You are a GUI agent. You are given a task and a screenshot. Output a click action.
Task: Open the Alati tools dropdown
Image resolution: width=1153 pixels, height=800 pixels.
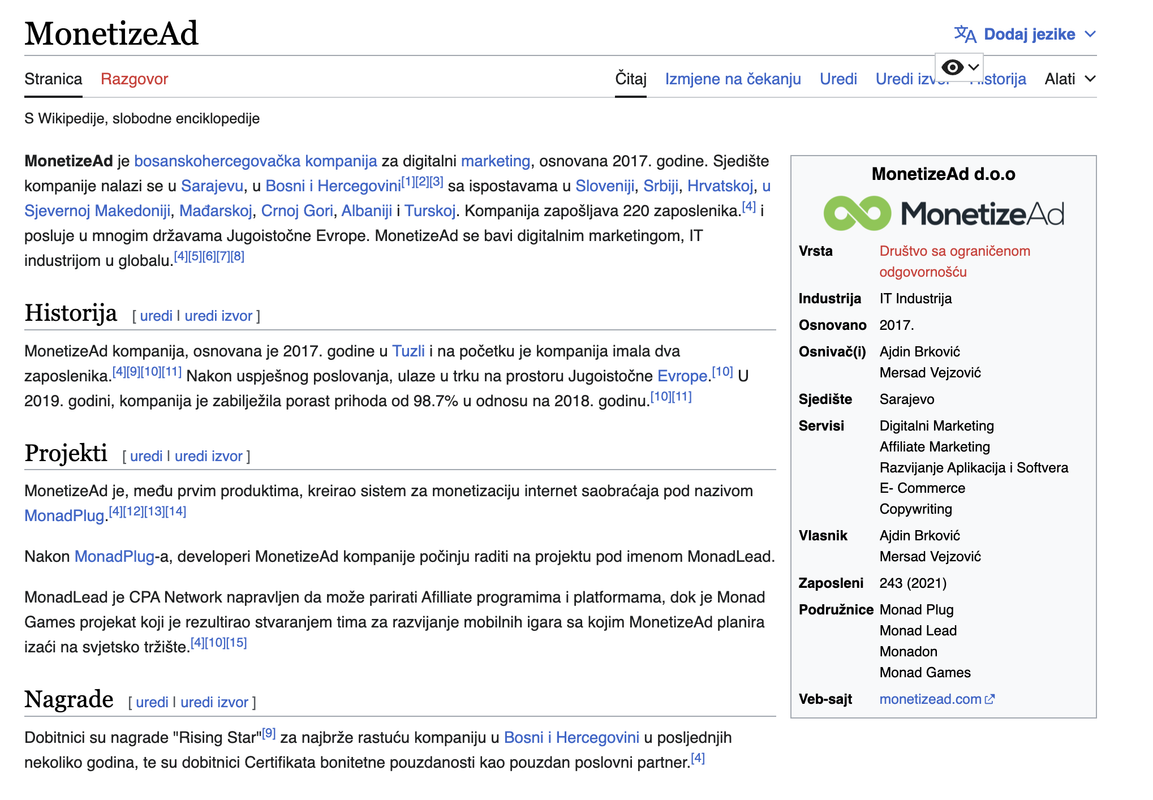(x=1070, y=79)
